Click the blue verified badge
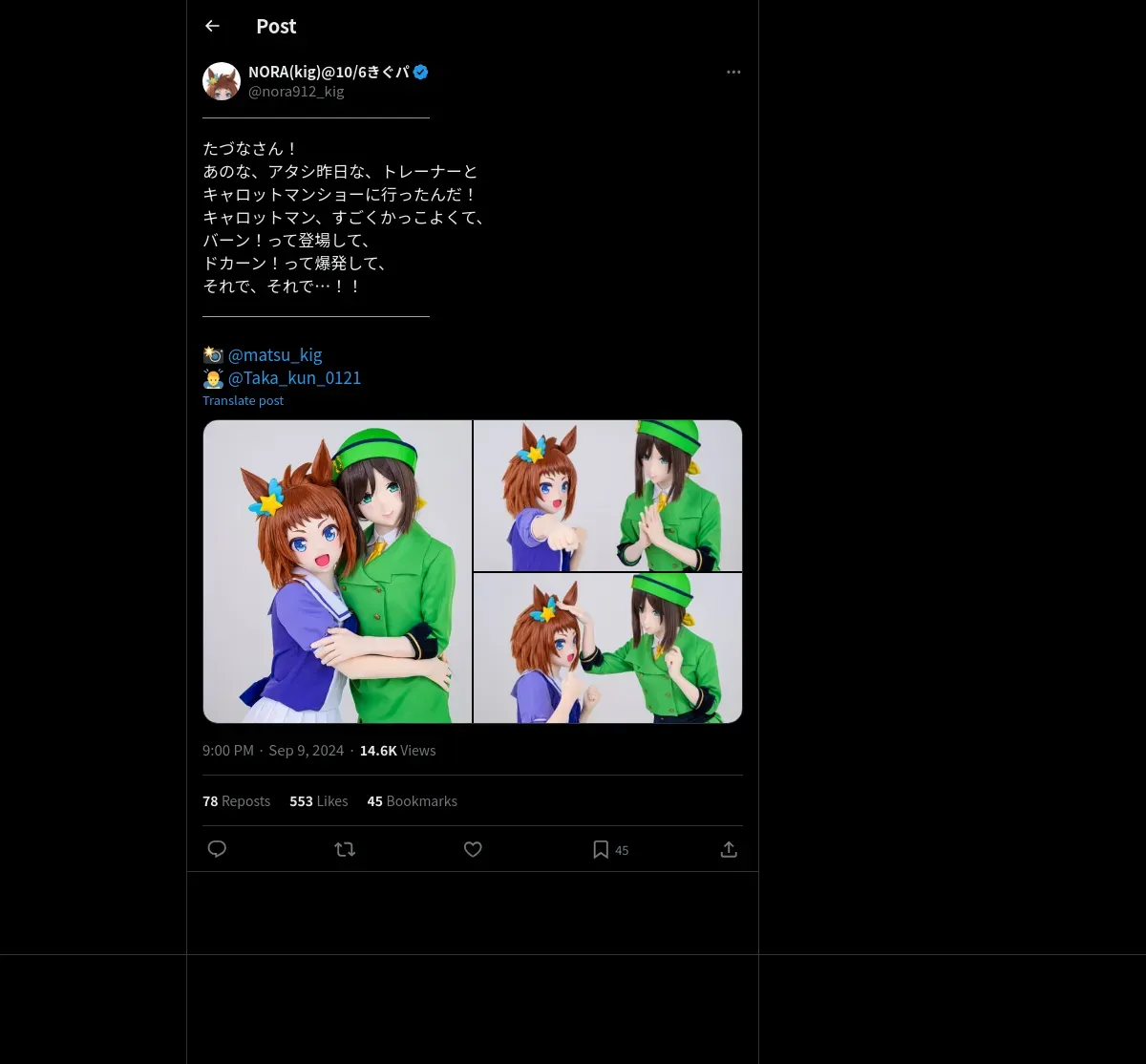Screen dimensions: 1146x1064 click(x=420, y=72)
